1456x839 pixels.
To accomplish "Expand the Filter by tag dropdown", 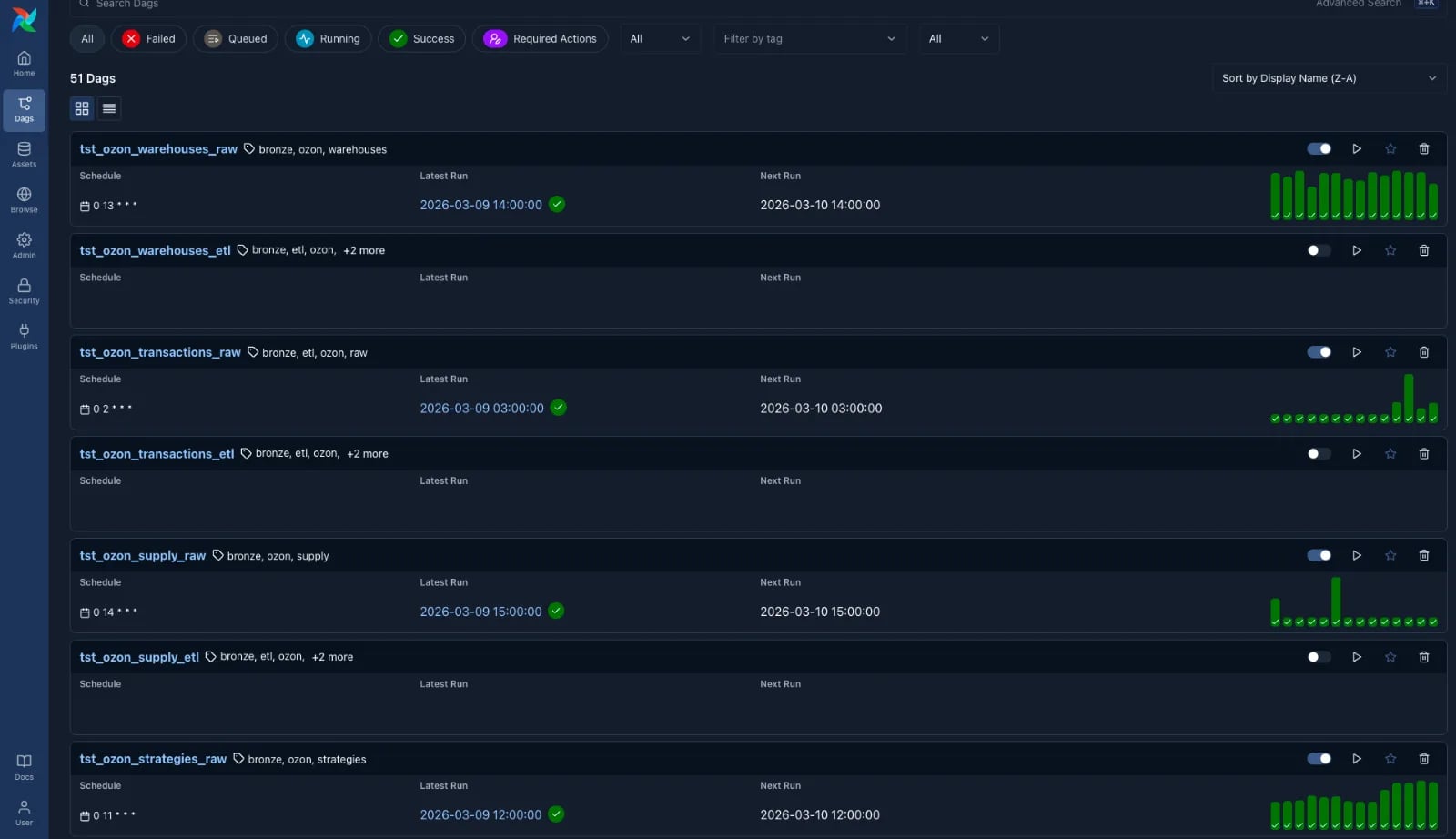I will [x=809, y=39].
